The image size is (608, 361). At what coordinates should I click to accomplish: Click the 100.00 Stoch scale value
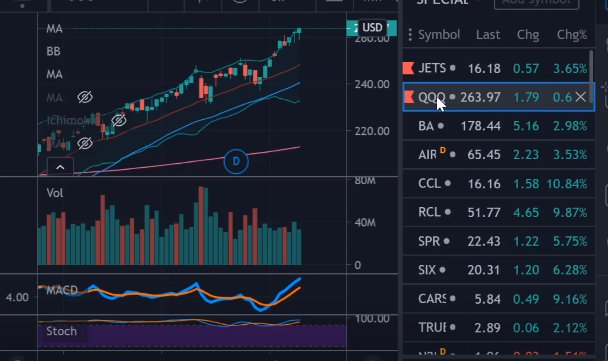372,319
